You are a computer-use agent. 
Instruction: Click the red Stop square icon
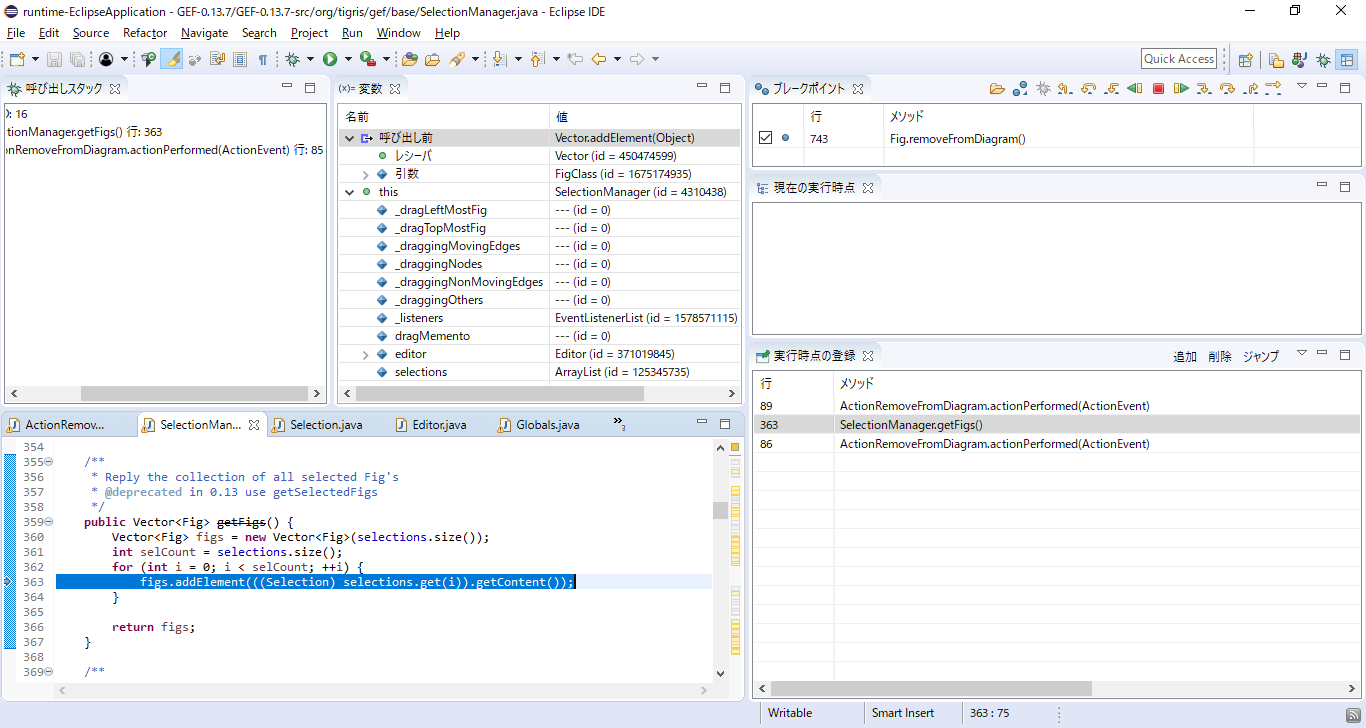pyautogui.click(x=1158, y=88)
